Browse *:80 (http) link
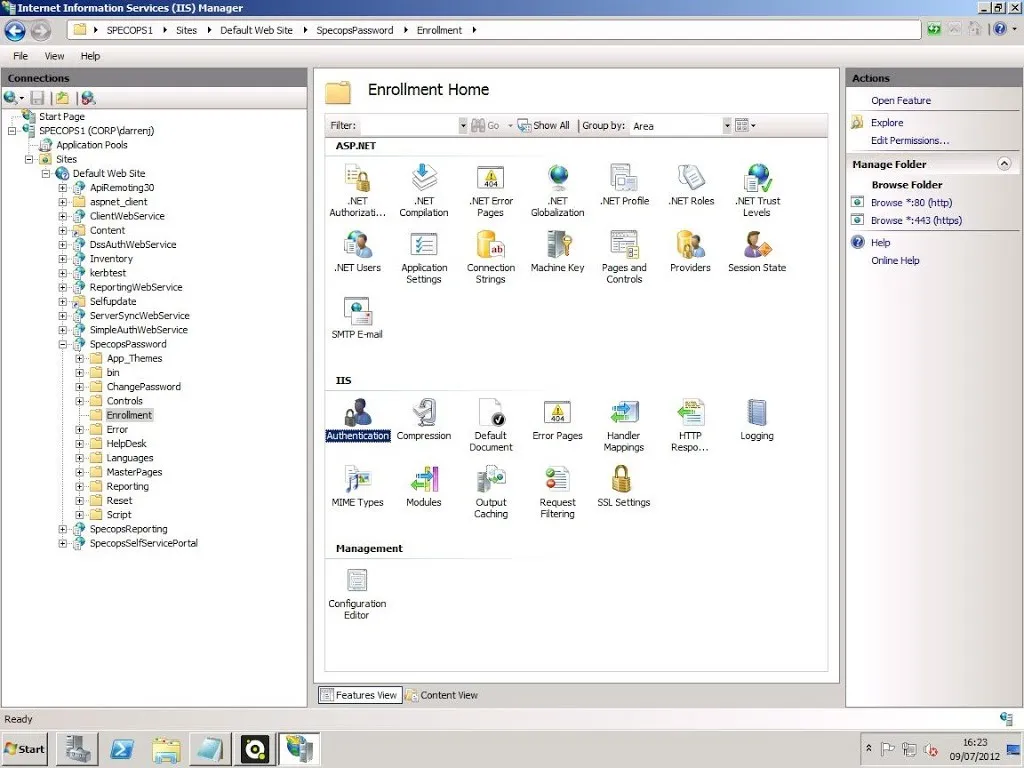Screen dimensions: 1024x768 [x=911, y=202]
